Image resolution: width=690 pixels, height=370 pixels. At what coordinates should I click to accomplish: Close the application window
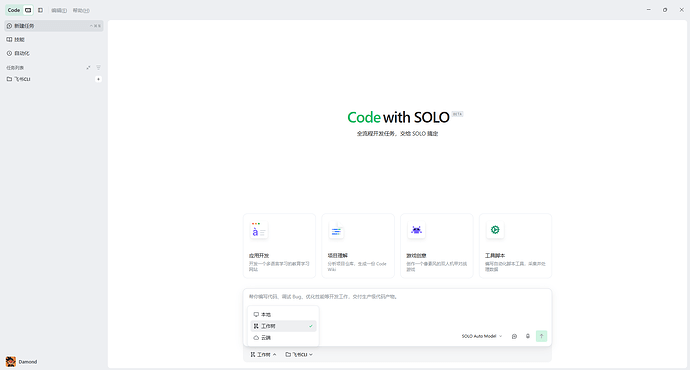click(681, 10)
